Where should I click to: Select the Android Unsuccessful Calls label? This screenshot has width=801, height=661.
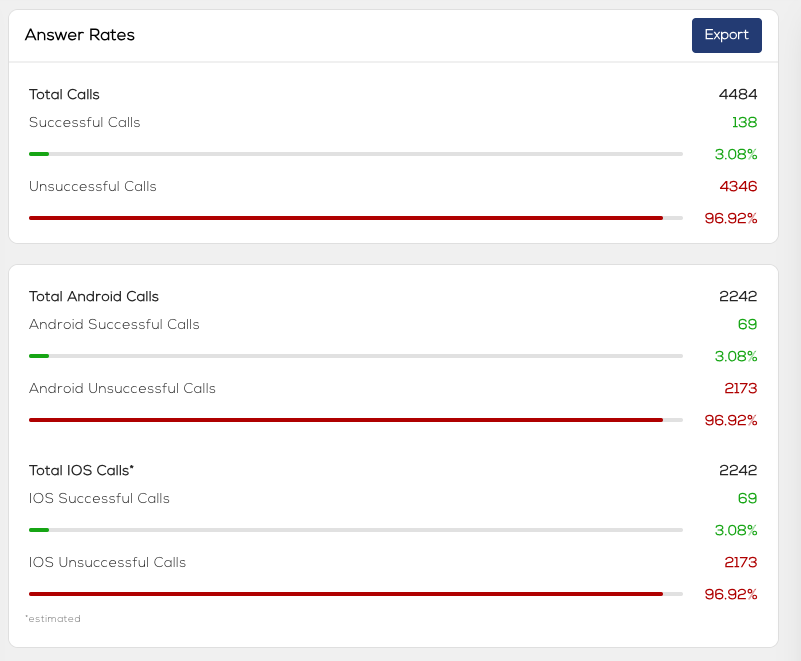[x=122, y=389]
